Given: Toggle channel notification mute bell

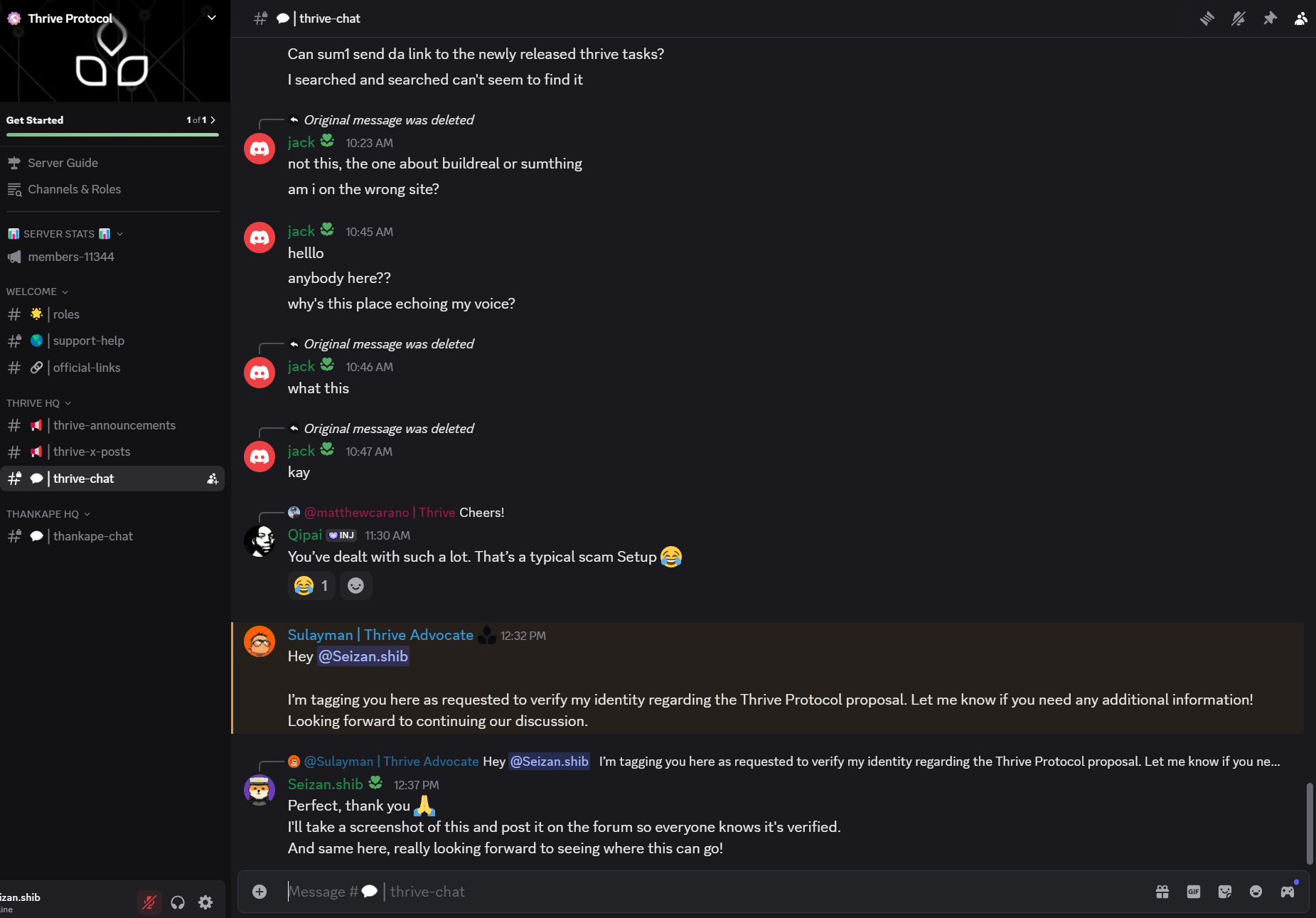Looking at the screenshot, I should click(x=1238, y=18).
